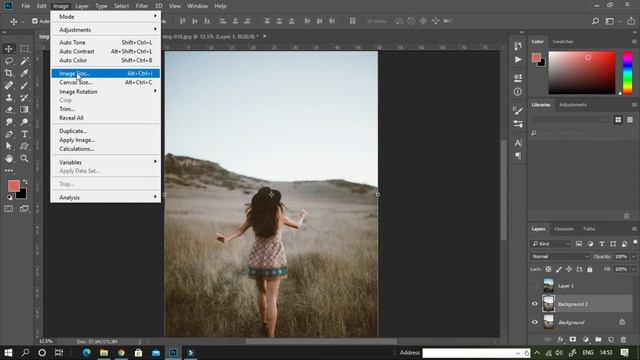Hide the locked Background layer
The image size is (640, 360).
point(535,322)
